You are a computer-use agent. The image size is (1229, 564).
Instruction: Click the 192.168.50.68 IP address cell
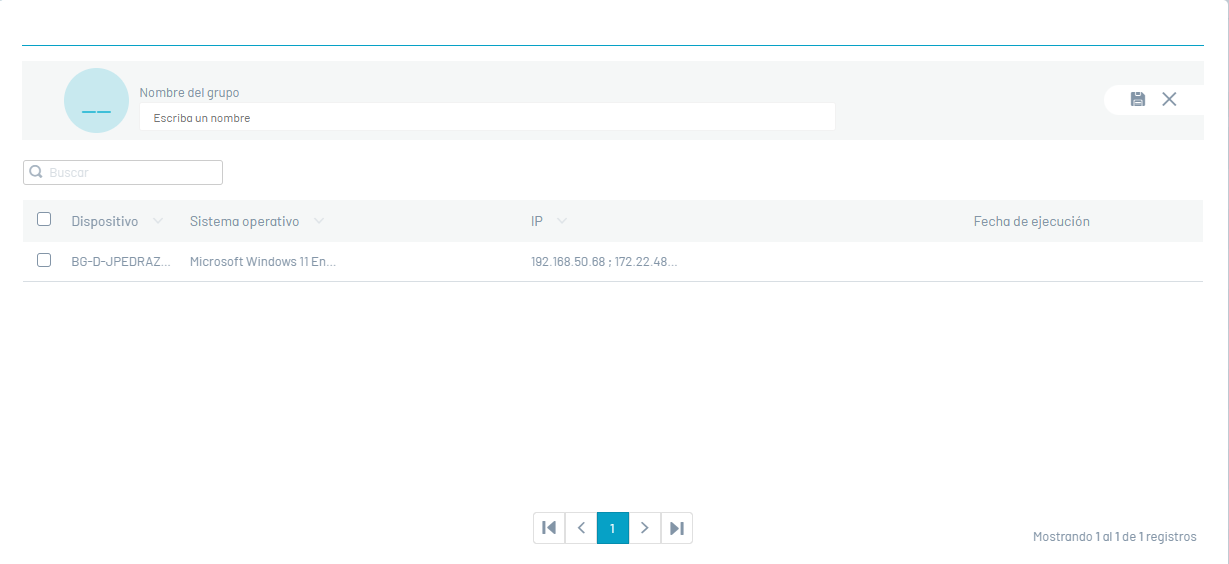[603, 261]
